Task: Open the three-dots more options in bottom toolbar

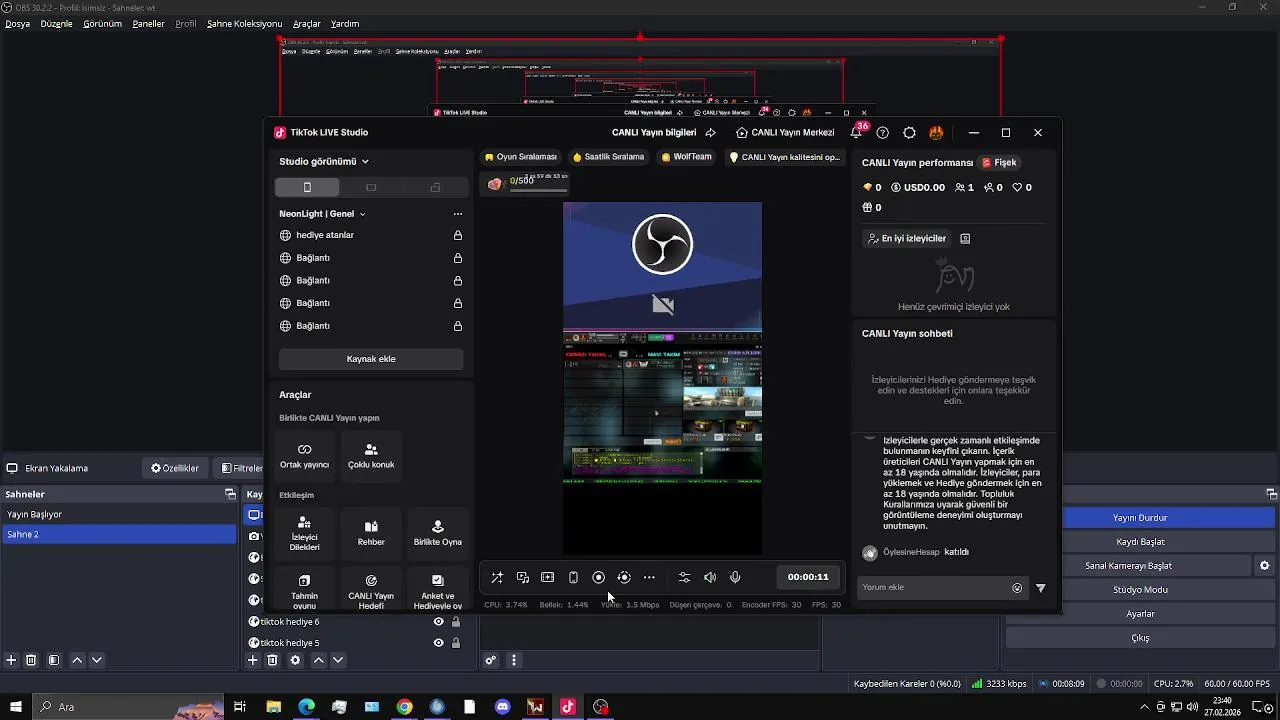Action: 649,577
